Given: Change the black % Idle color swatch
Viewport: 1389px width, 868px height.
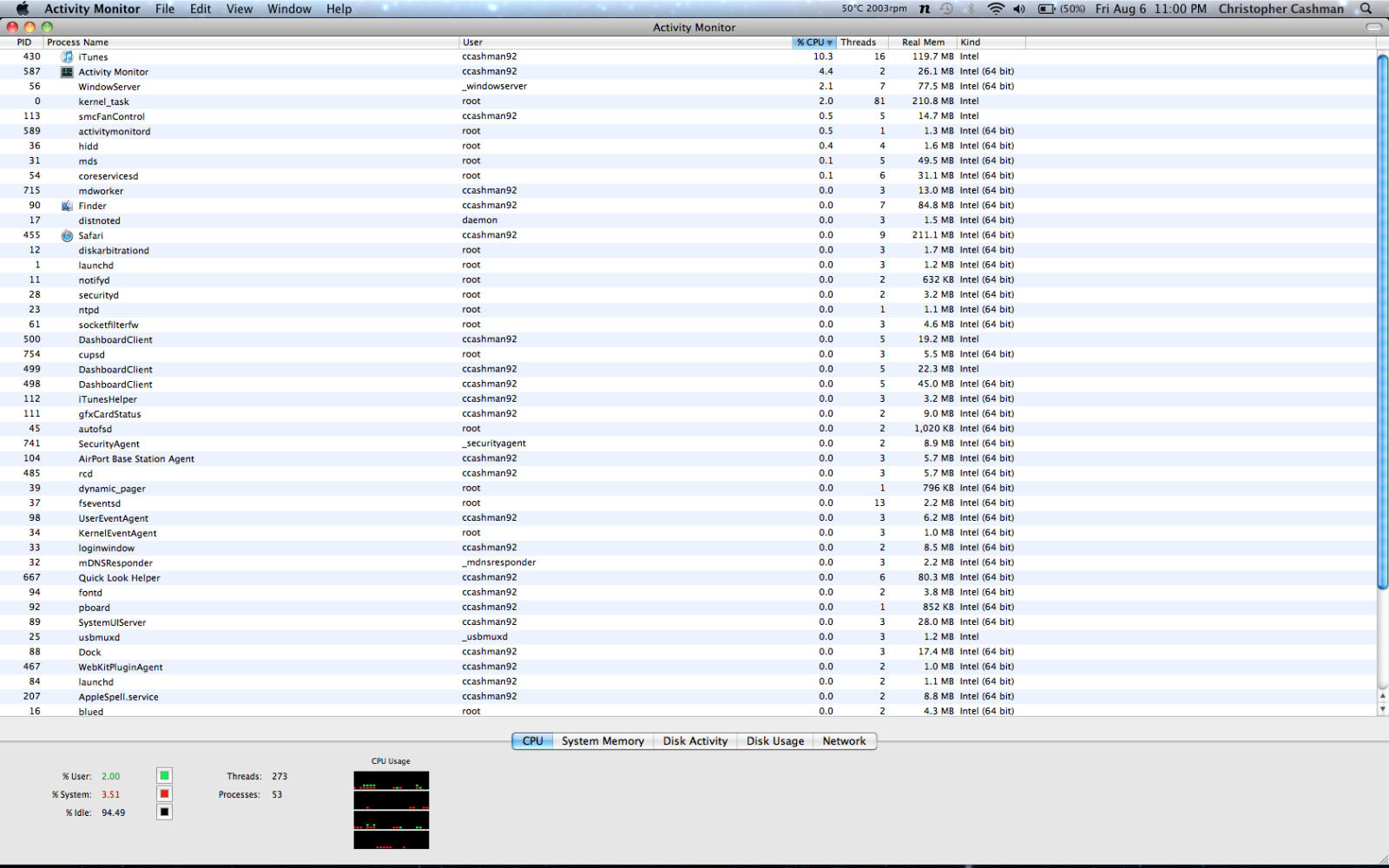Looking at the screenshot, I should click(164, 812).
